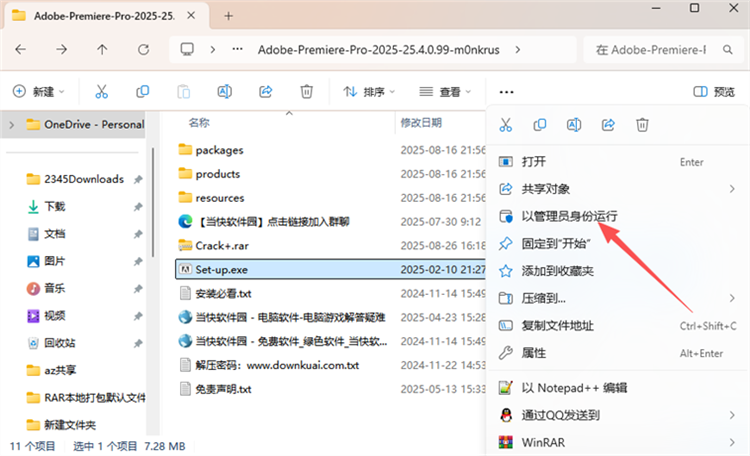
Task: Select the 免责声明.txt file
Action: point(330,389)
